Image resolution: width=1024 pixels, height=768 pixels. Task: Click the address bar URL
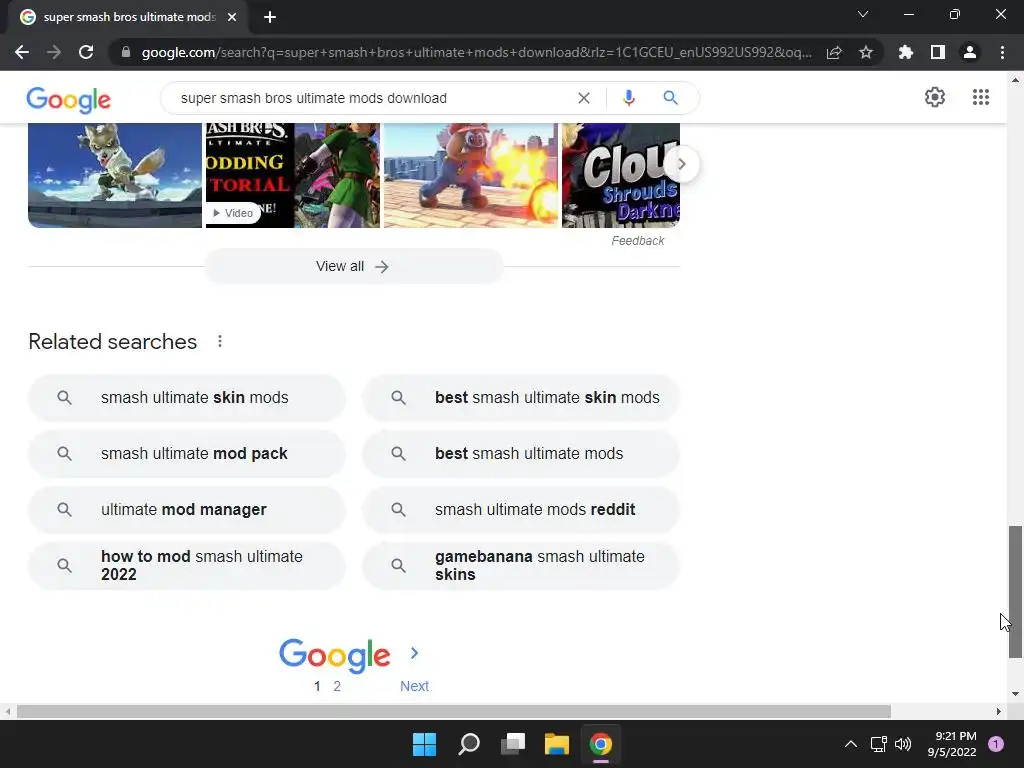pyautogui.click(x=477, y=52)
